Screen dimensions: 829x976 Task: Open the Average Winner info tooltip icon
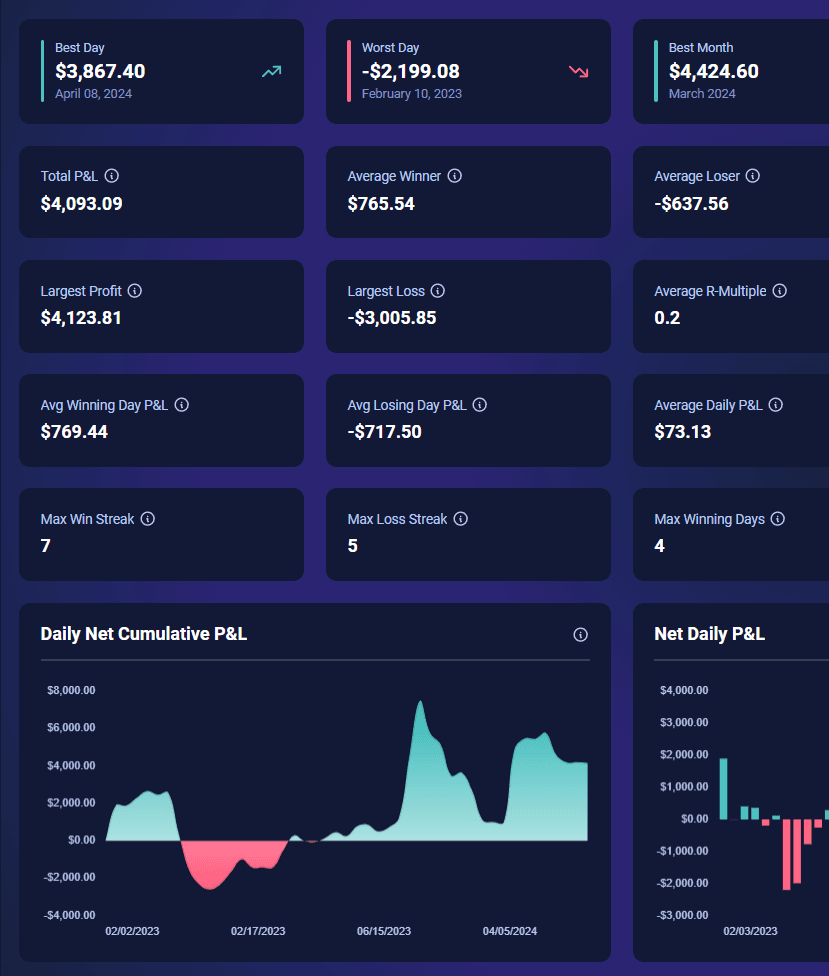pos(455,176)
